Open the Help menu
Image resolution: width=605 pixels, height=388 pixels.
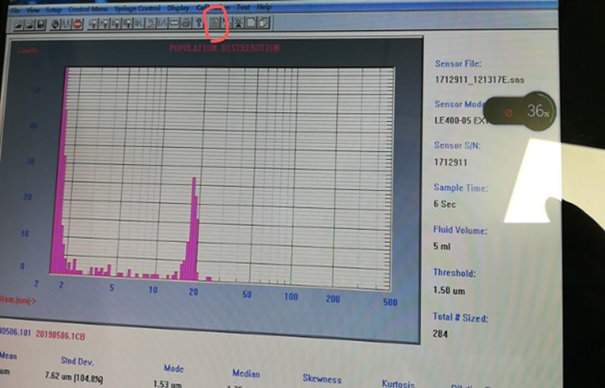[x=264, y=7]
